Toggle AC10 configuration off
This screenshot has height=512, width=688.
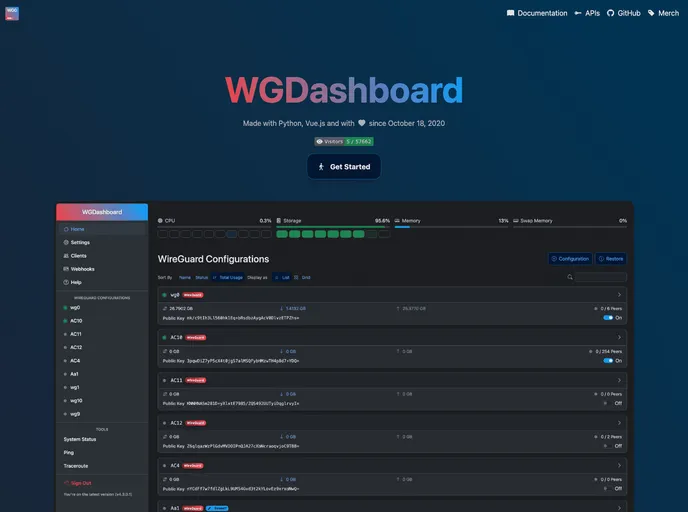click(x=608, y=361)
